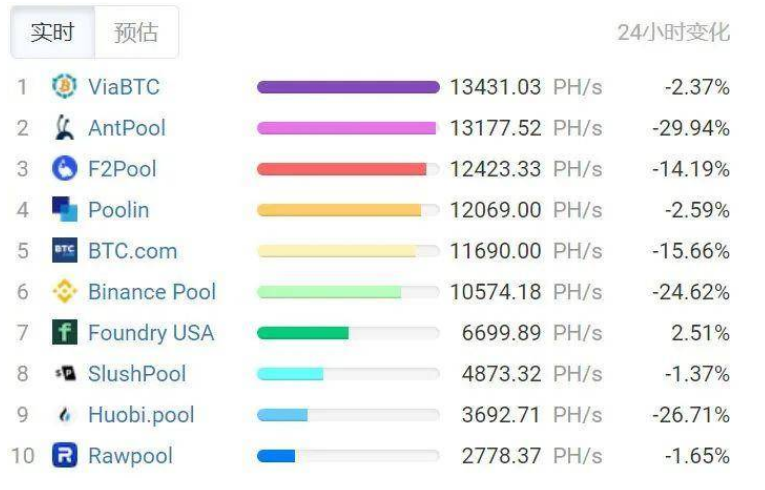This screenshot has height=490, width=765.
Task: Click the BTC.com logo icon
Action: pos(64,250)
